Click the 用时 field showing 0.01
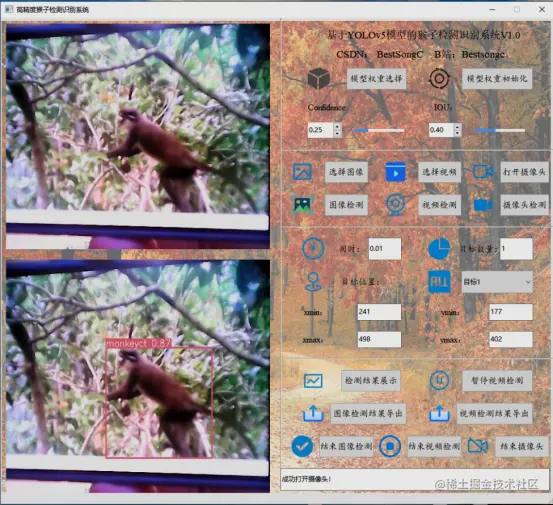This screenshot has height=505, width=553. click(385, 249)
